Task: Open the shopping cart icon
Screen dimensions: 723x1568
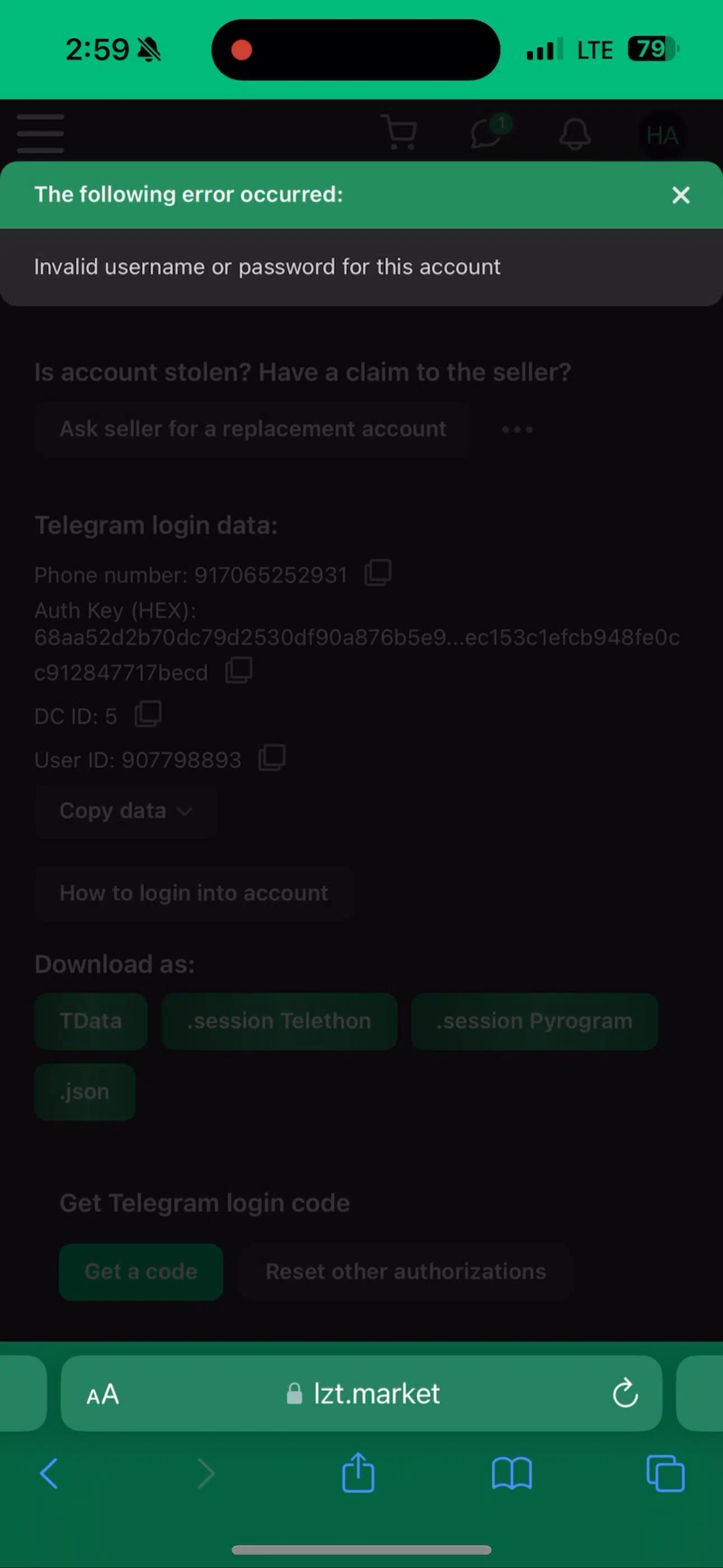Action: pyautogui.click(x=399, y=131)
